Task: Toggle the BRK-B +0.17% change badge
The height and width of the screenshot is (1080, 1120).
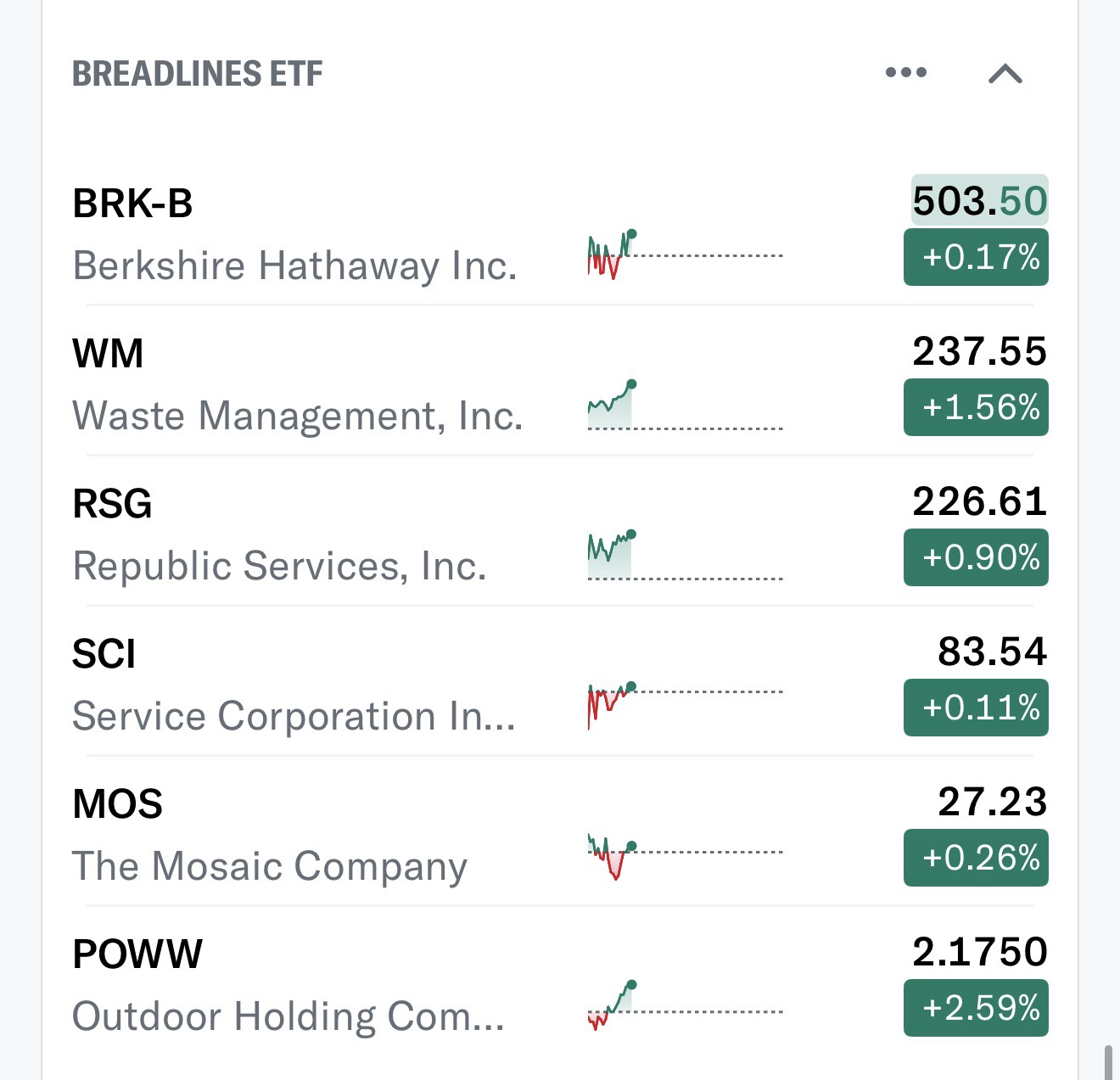Action: pos(976,257)
